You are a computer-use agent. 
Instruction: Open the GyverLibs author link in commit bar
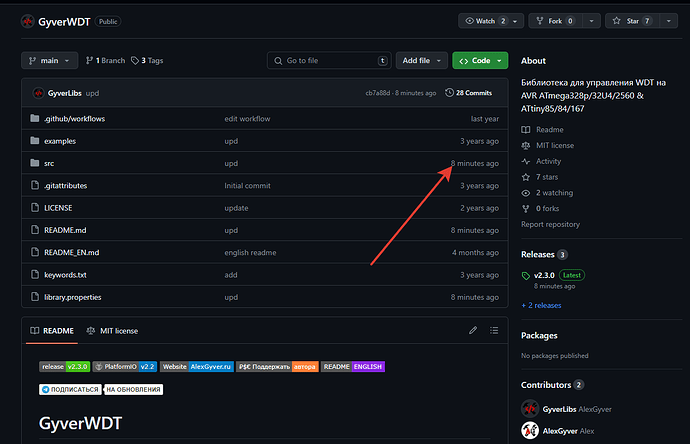click(x=64, y=93)
